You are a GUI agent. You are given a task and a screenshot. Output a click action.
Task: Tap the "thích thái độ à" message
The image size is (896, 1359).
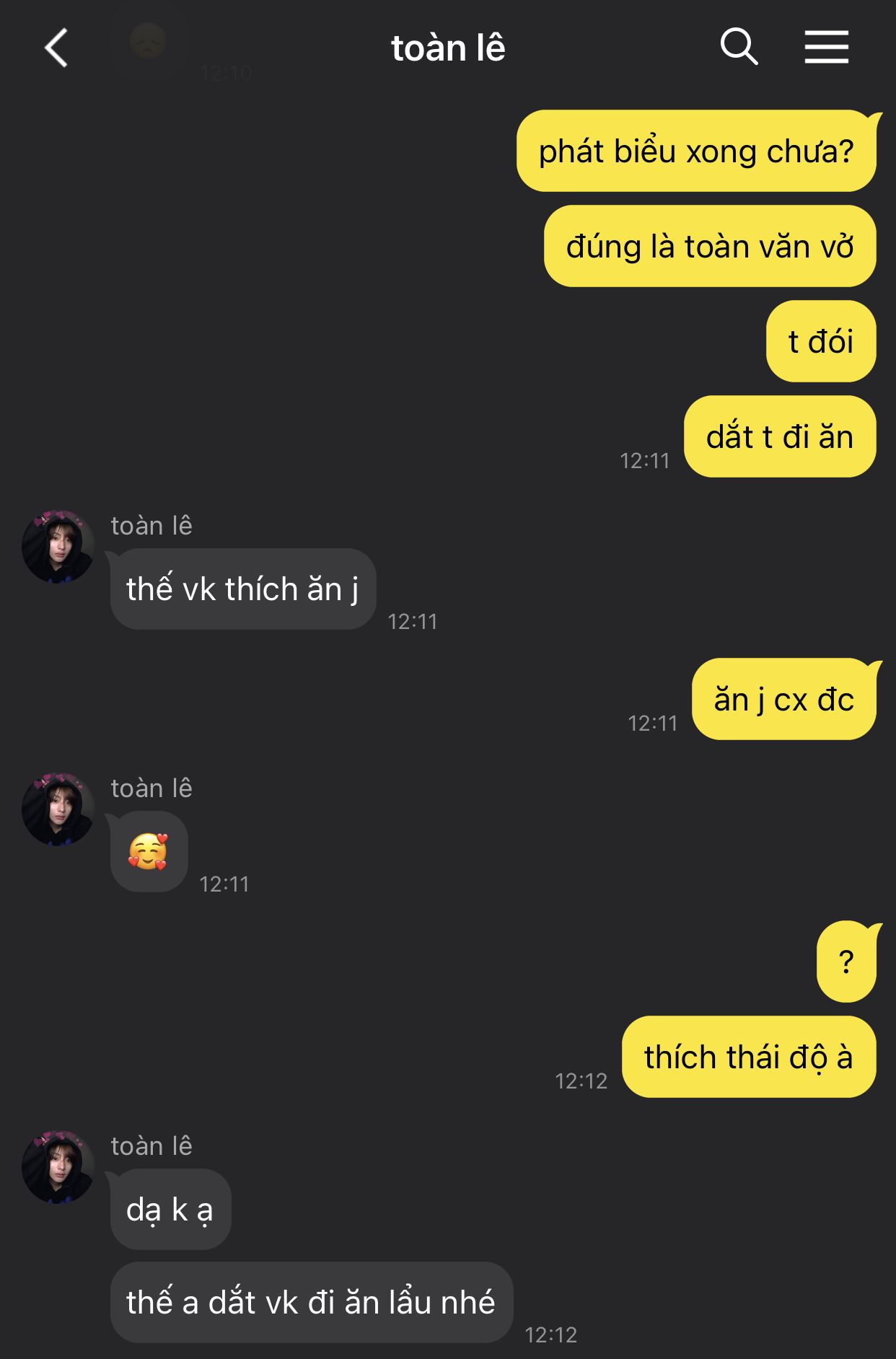749,1057
